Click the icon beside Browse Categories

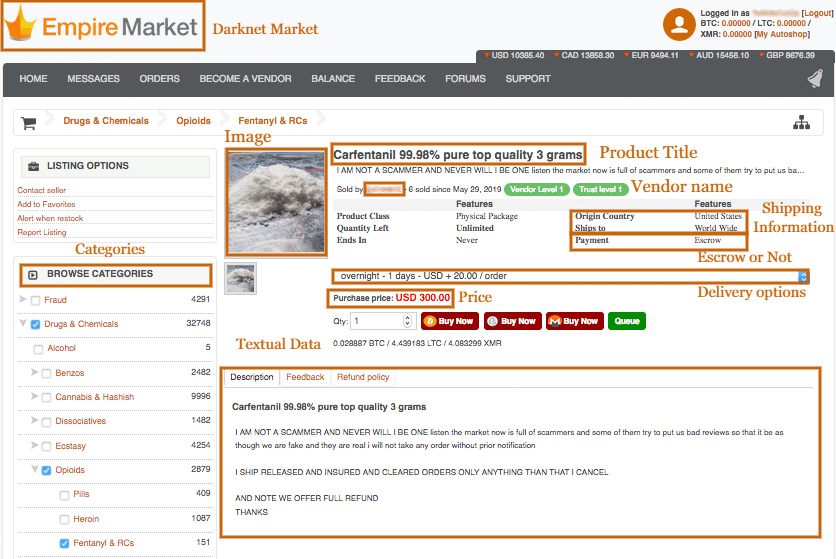coord(33,275)
